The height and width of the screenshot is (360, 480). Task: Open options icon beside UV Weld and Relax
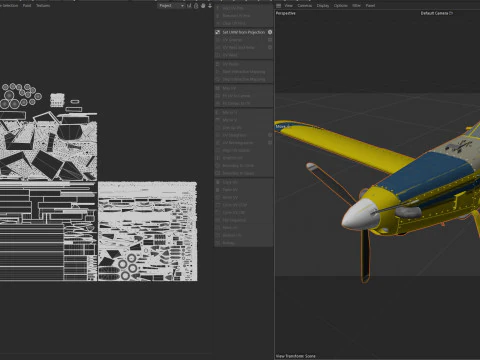270,47
